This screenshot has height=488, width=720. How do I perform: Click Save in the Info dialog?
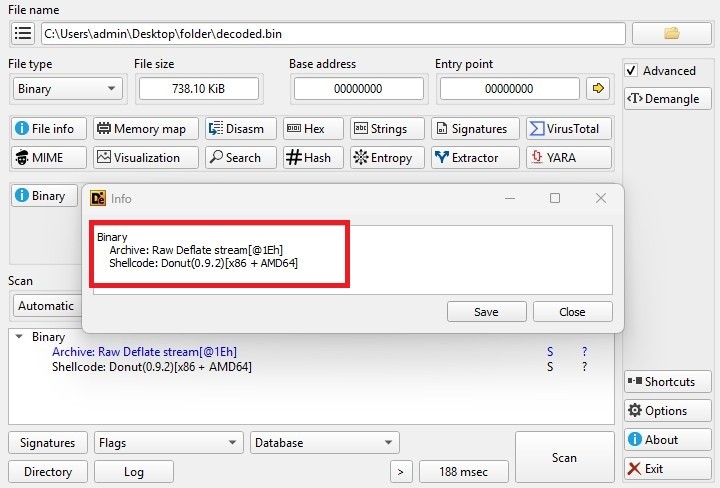point(486,312)
